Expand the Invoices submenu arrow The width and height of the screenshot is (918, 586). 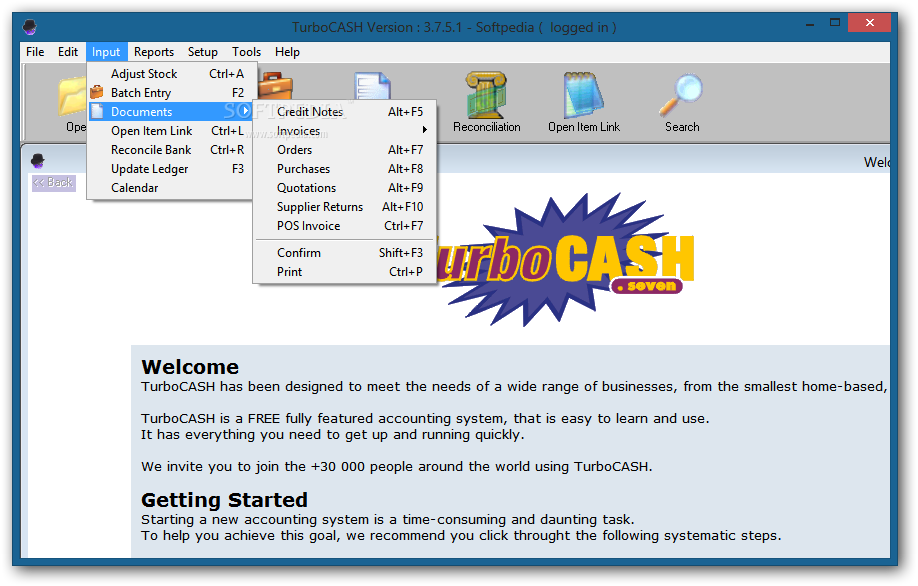click(425, 130)
